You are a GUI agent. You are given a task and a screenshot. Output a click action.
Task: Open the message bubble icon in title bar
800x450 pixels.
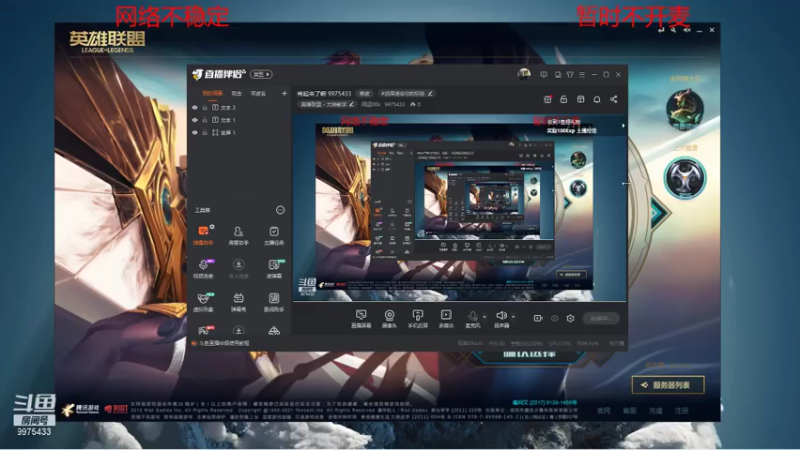pos(543,74)
